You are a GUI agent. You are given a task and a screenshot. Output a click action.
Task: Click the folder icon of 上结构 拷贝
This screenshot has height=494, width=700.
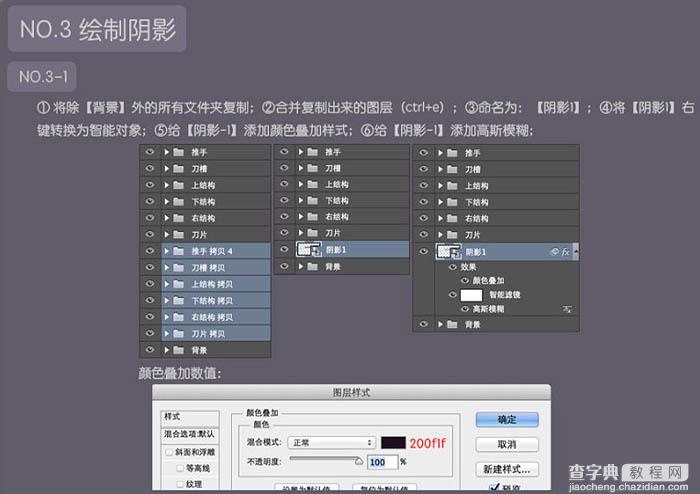tap(179, 284)
